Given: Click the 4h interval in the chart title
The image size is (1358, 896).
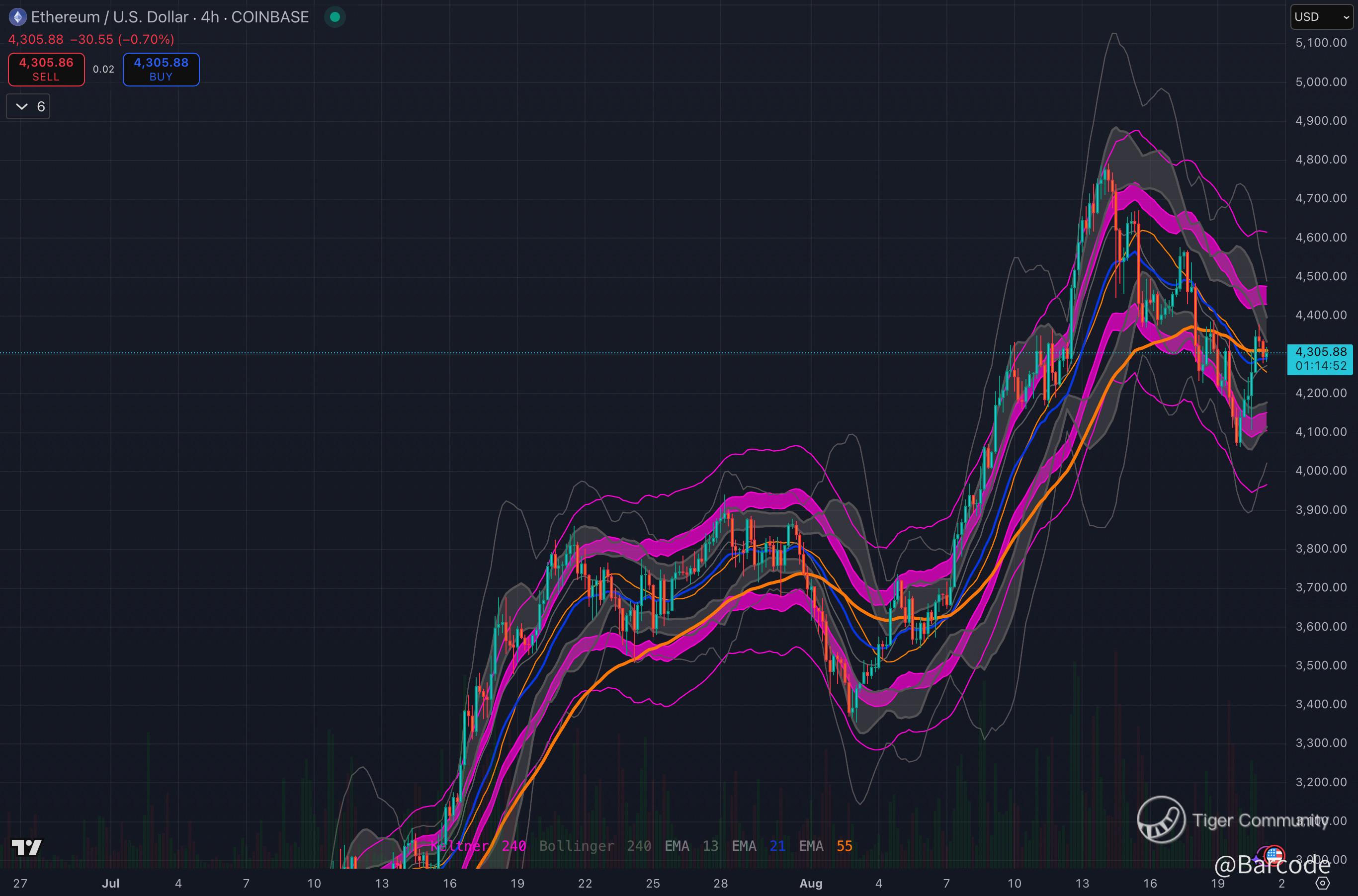Looking at the screenshot, I should tap(210, 17).
